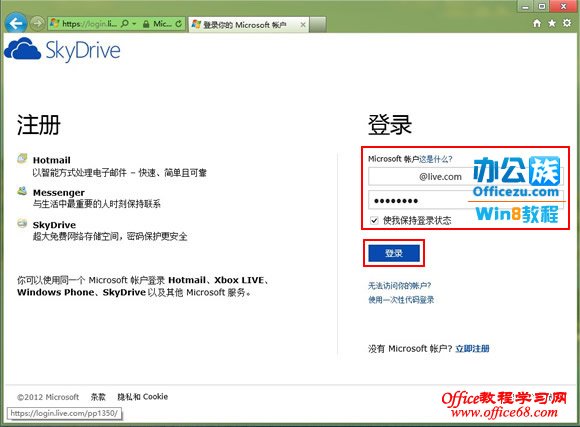
Task: Click the Hotmail heading text
Action: (x=51, y=160)
